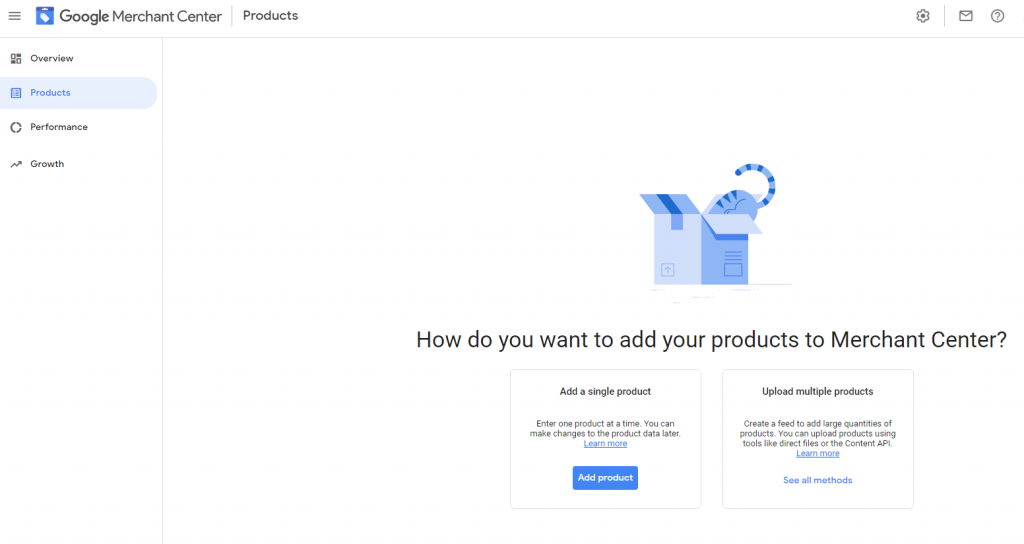
Task: Click the Overview dashboard icon in sidebar
Action: pos(16,58)
